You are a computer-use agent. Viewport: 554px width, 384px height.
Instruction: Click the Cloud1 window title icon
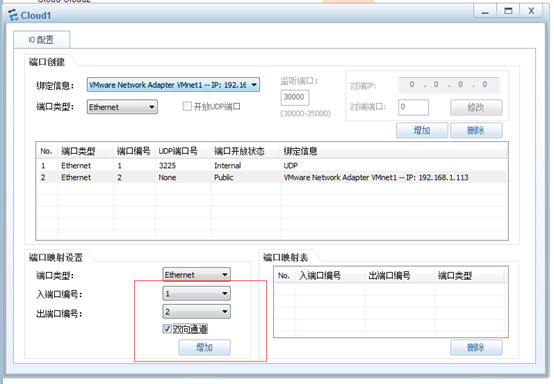[x=13, y=15]
